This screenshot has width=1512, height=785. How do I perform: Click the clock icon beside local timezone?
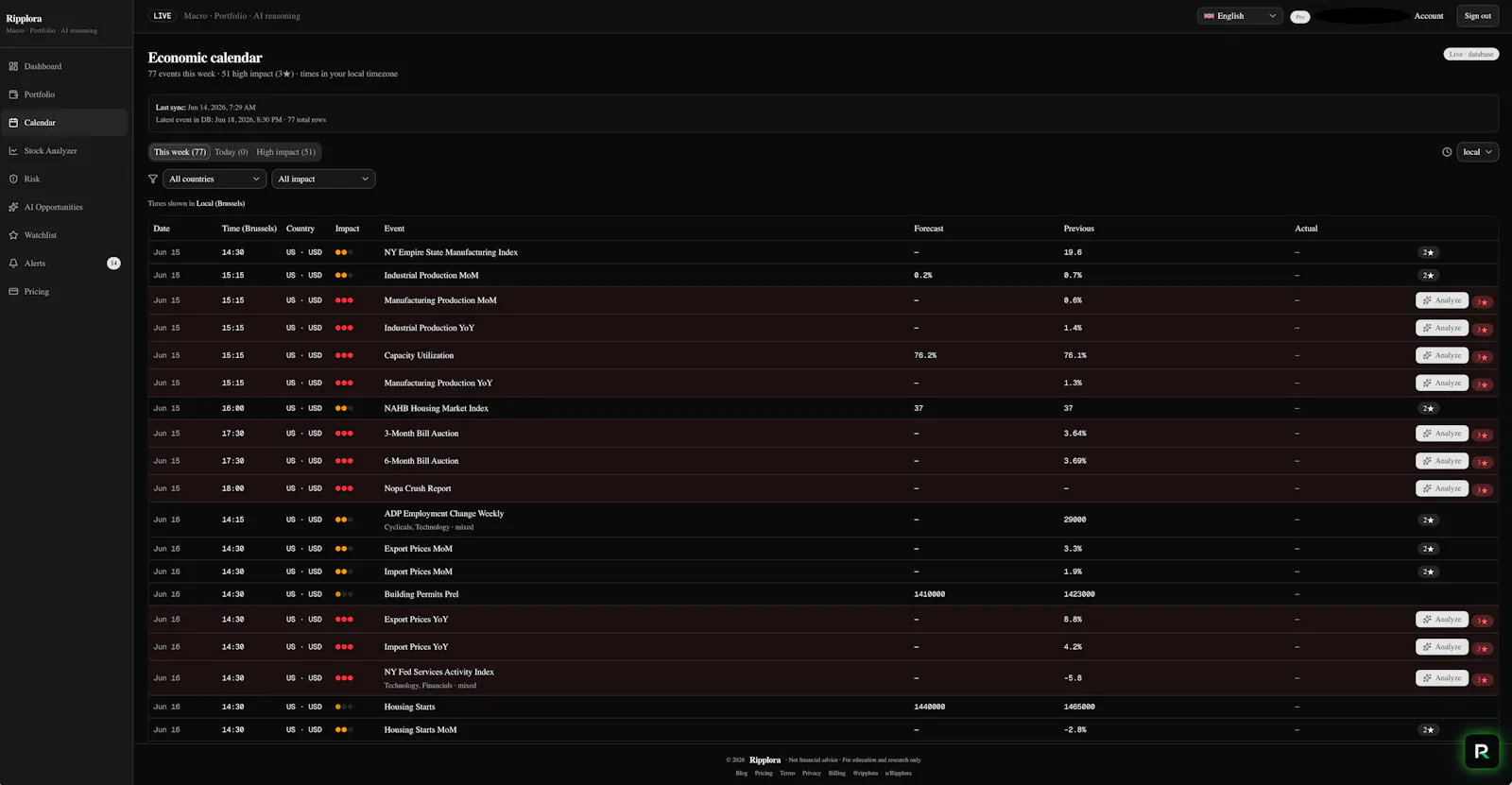(1447, 152)
